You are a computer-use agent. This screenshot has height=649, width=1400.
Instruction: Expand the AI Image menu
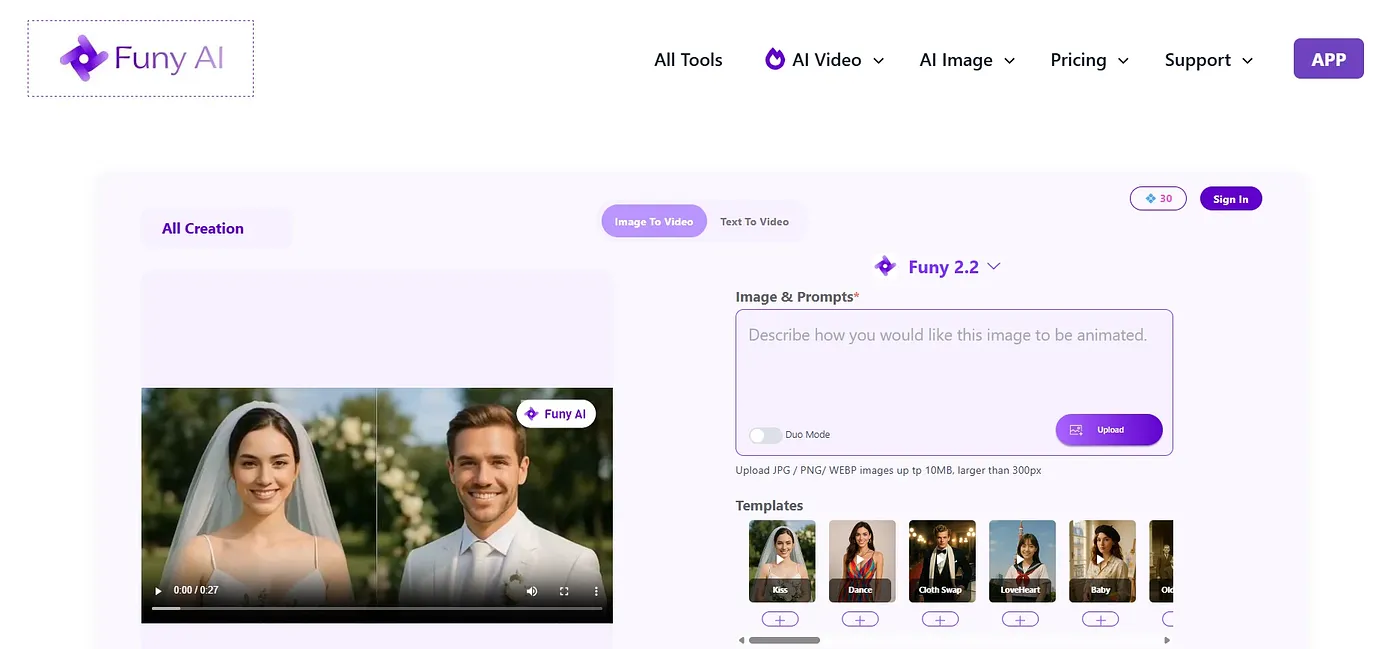tap(967, 60)
